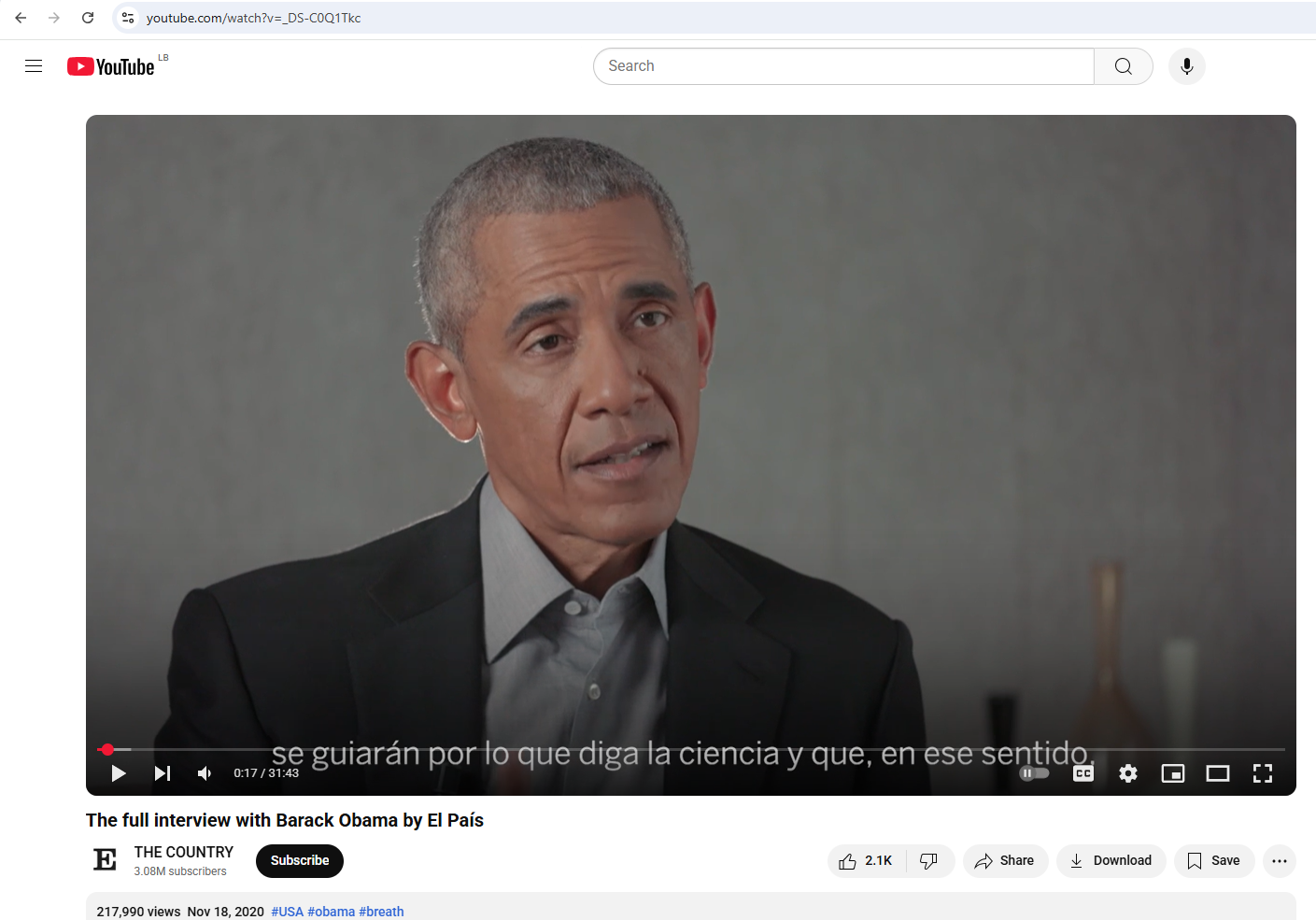The height and width of the screenshot is (920, 1316).
Task: Activate the miniplayer icon
Action: pyautogui.click(x=1173, y=773)
